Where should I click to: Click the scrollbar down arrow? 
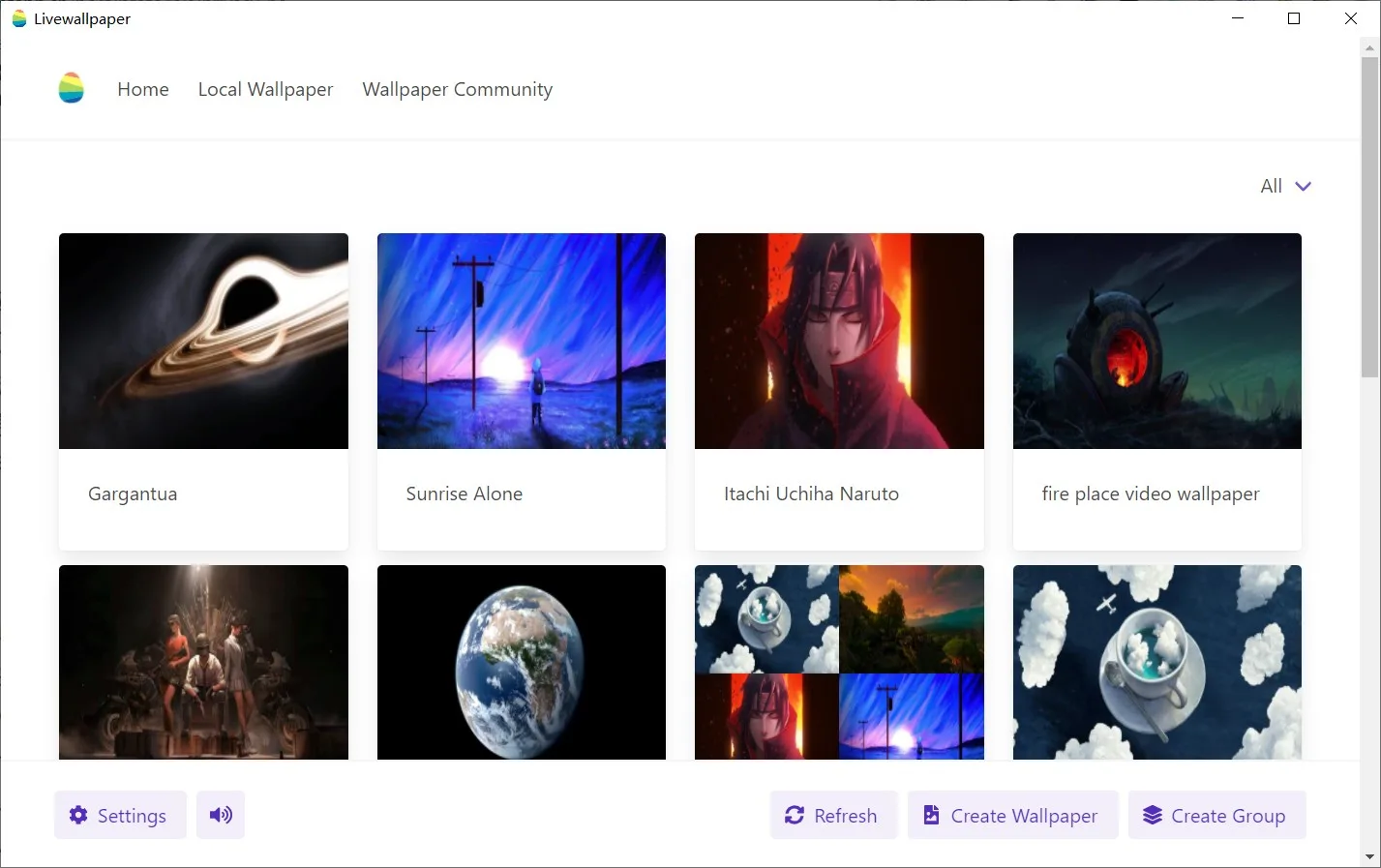coord(1369,856)
